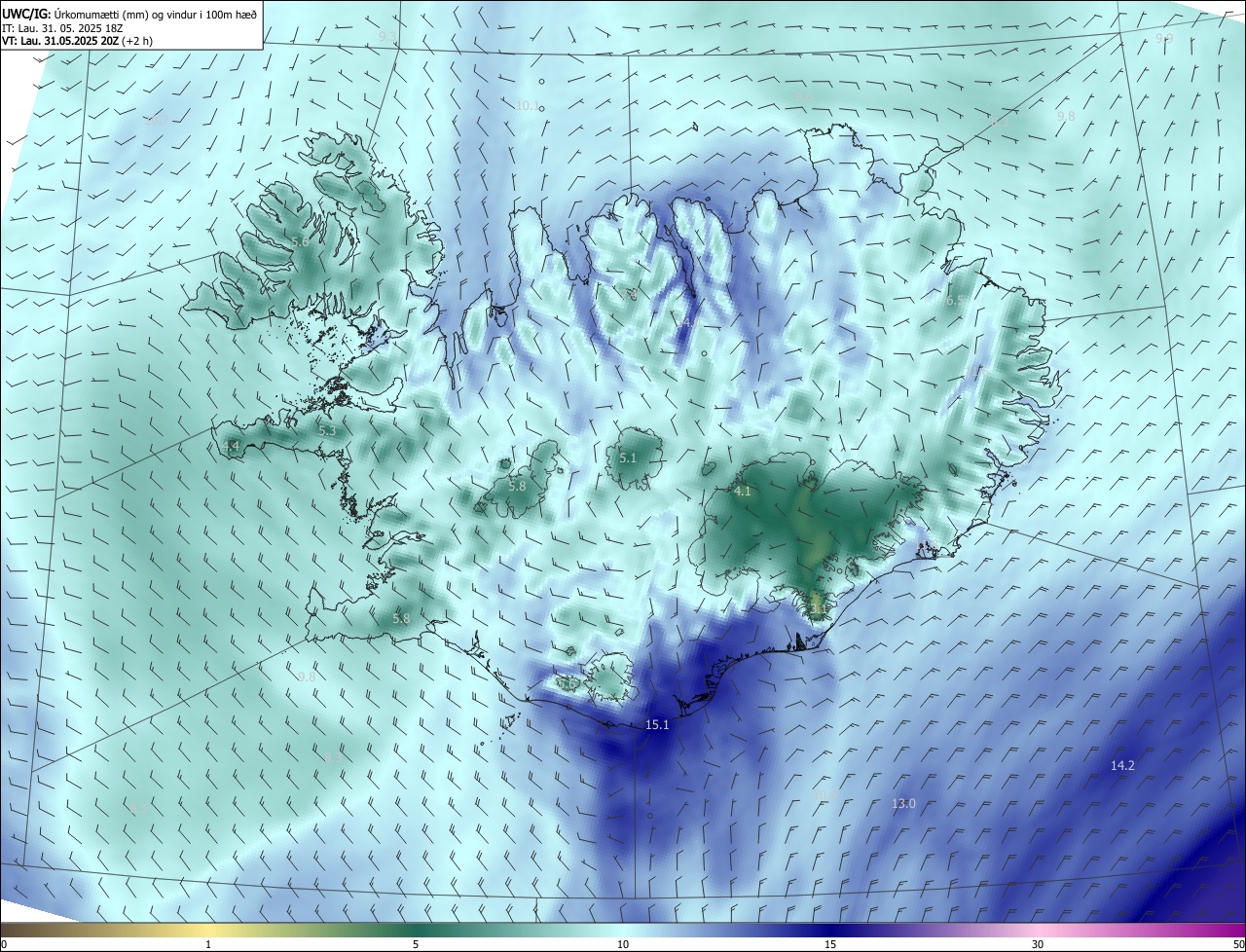The height and width of the screenshot is (952, 1246).
Task: Click the color bar tick labeled 5
Action: [416, 944]
